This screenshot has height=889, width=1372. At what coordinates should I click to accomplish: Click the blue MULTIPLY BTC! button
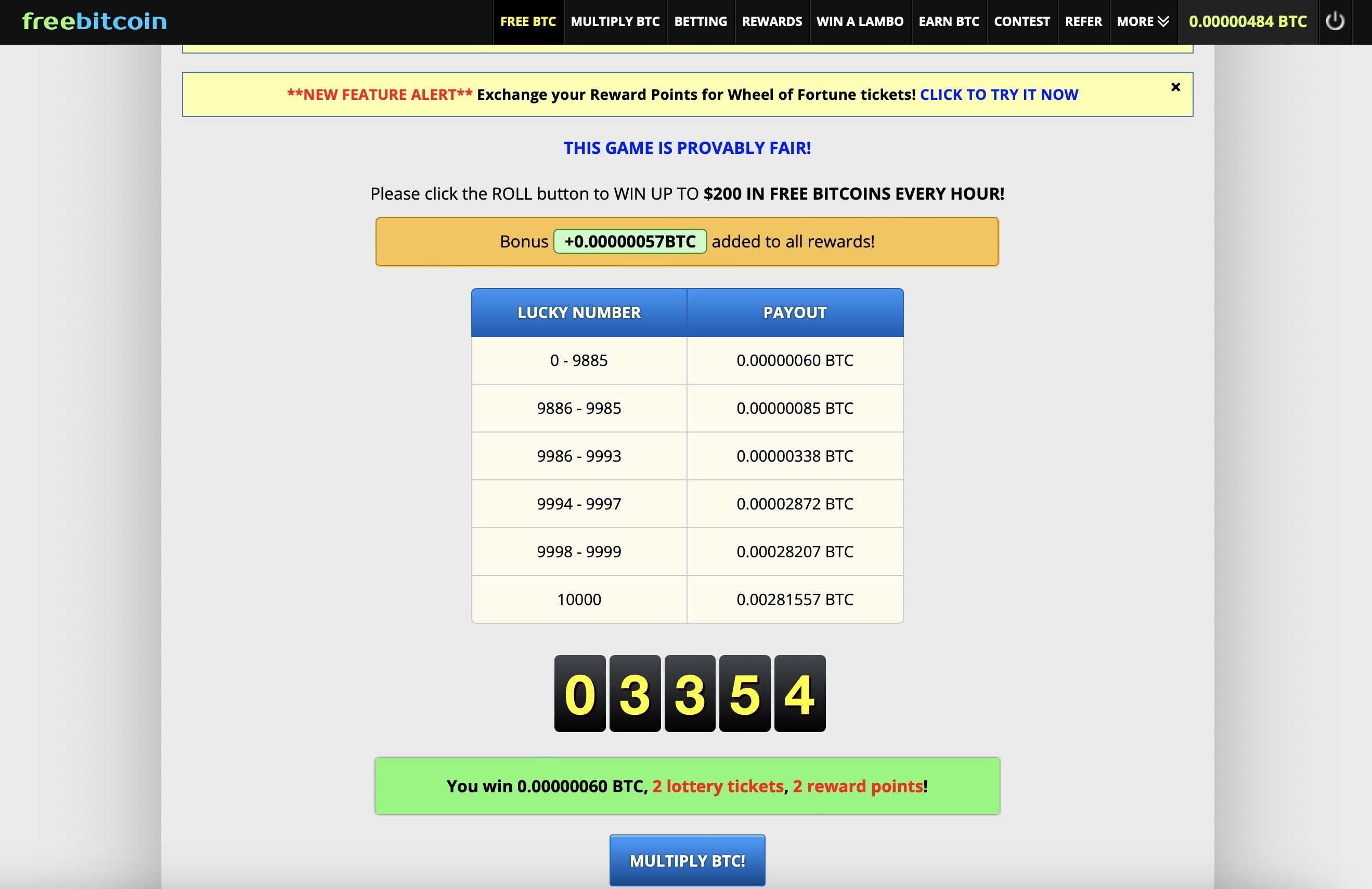pos(687,860)
